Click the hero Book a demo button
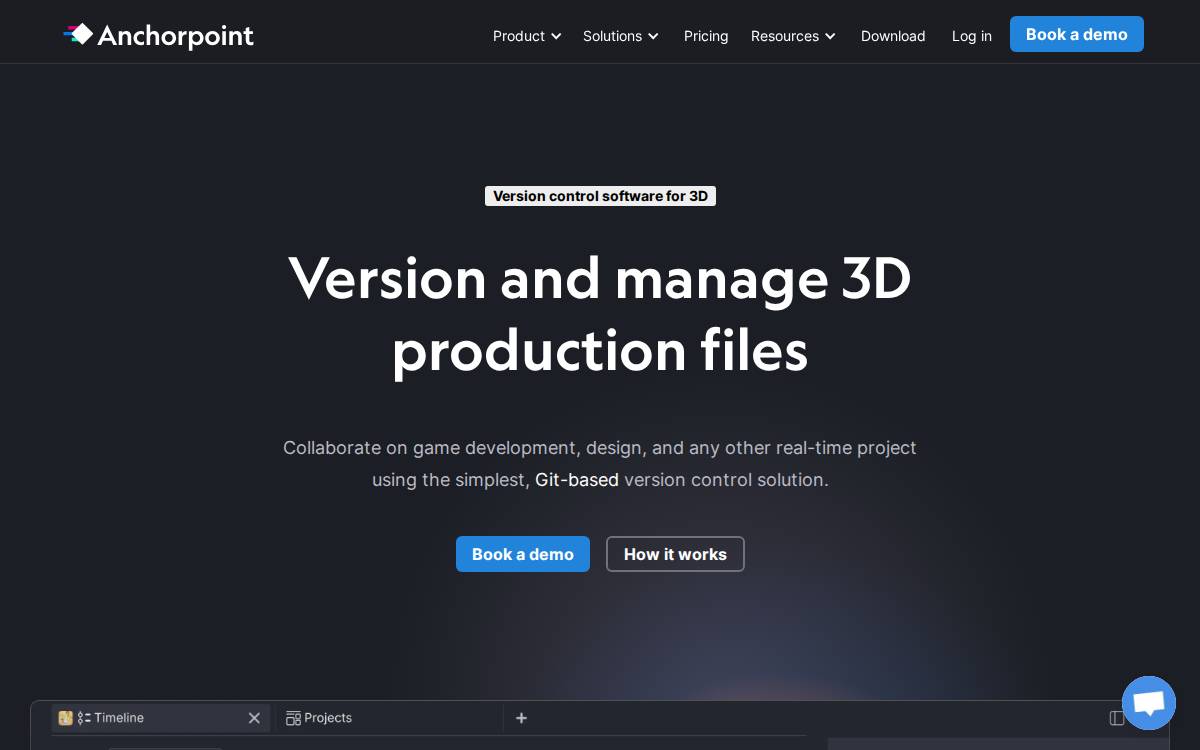 [x=523, y=554]
